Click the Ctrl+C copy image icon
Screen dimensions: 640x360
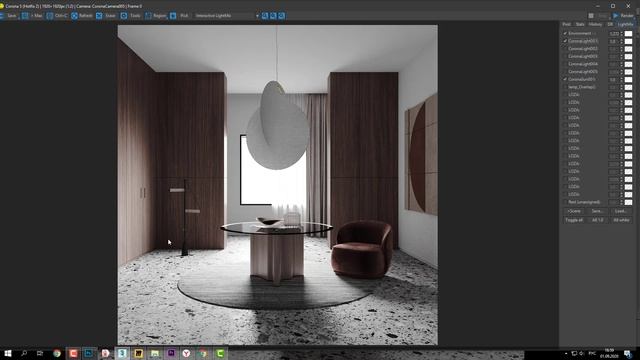(50, 16)
